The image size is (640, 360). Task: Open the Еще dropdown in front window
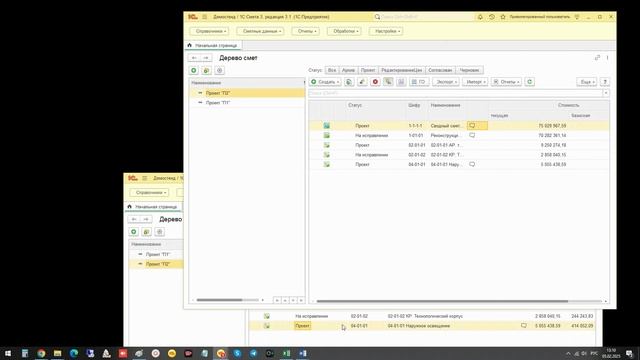(587, 82)
